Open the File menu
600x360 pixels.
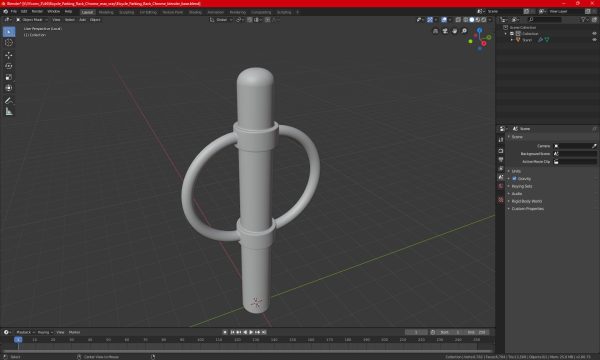13,11
